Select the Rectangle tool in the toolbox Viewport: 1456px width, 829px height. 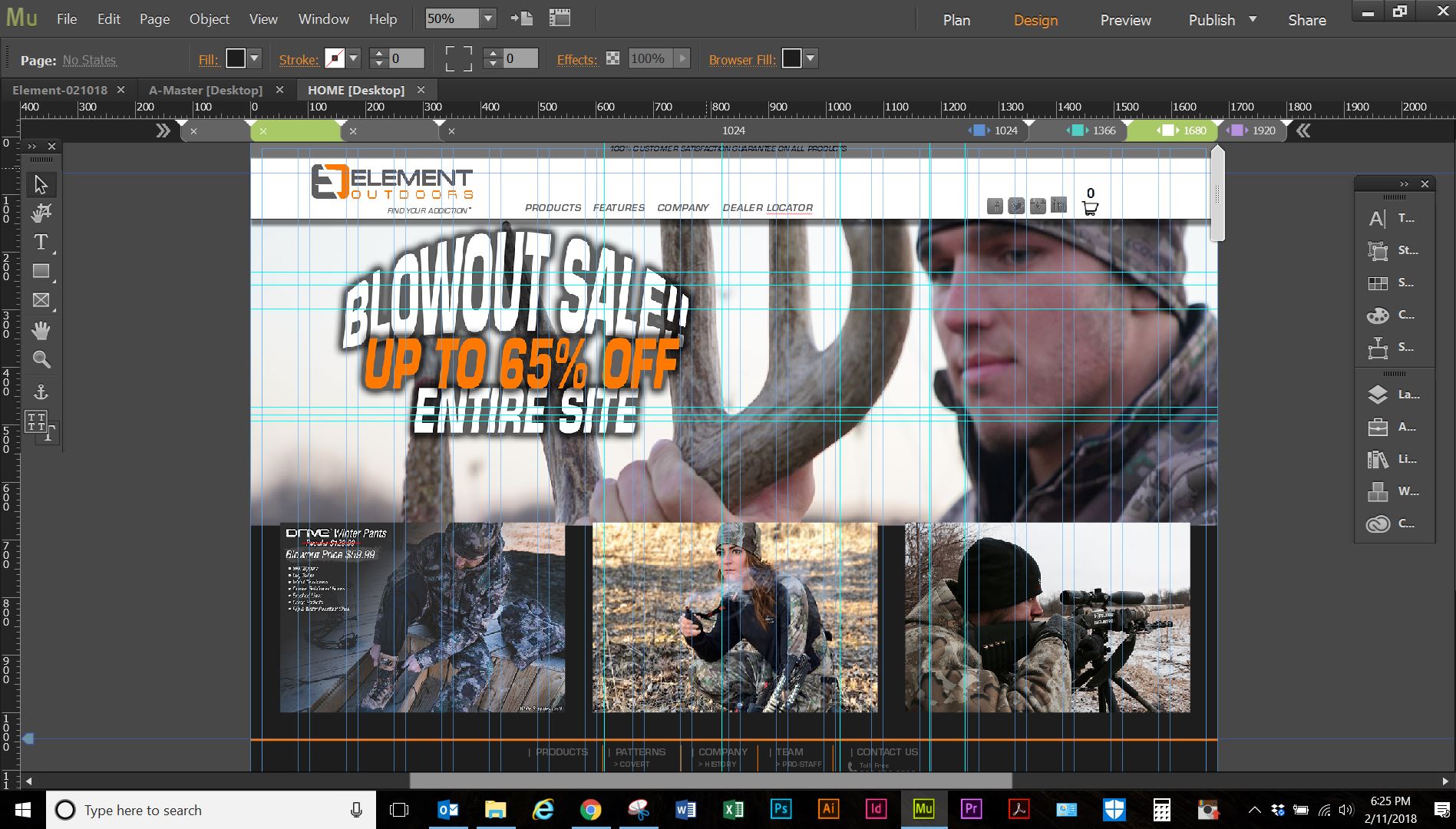coord(41,271)
